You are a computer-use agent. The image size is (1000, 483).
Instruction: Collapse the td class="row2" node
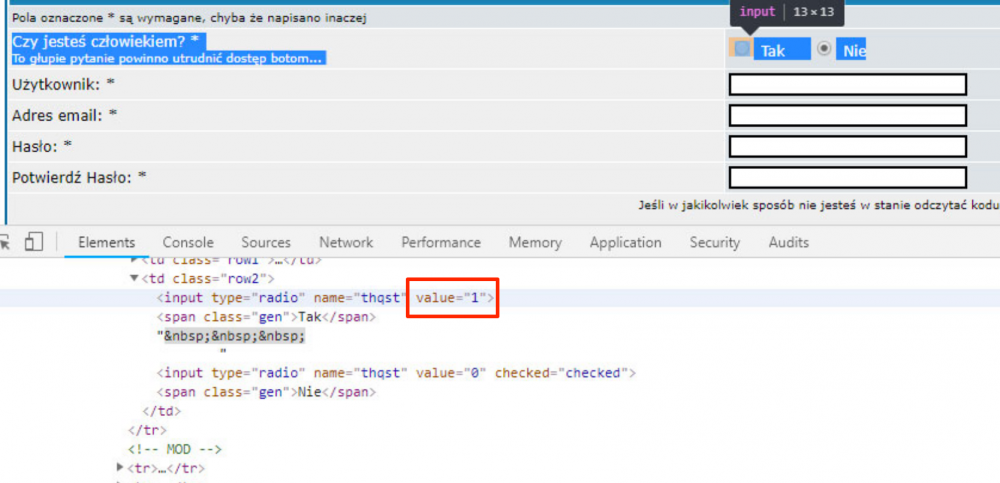click(x=134, y=278)
